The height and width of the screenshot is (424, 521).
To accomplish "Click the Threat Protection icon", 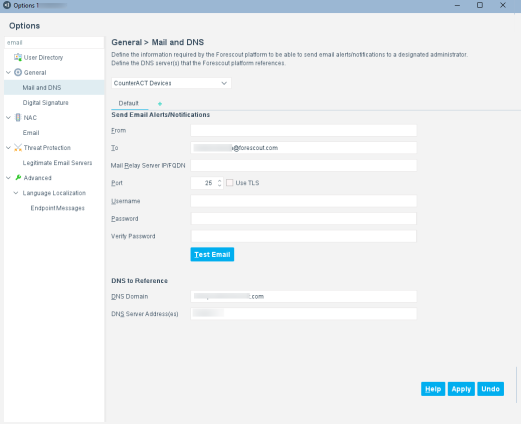I will click(18, 147).
